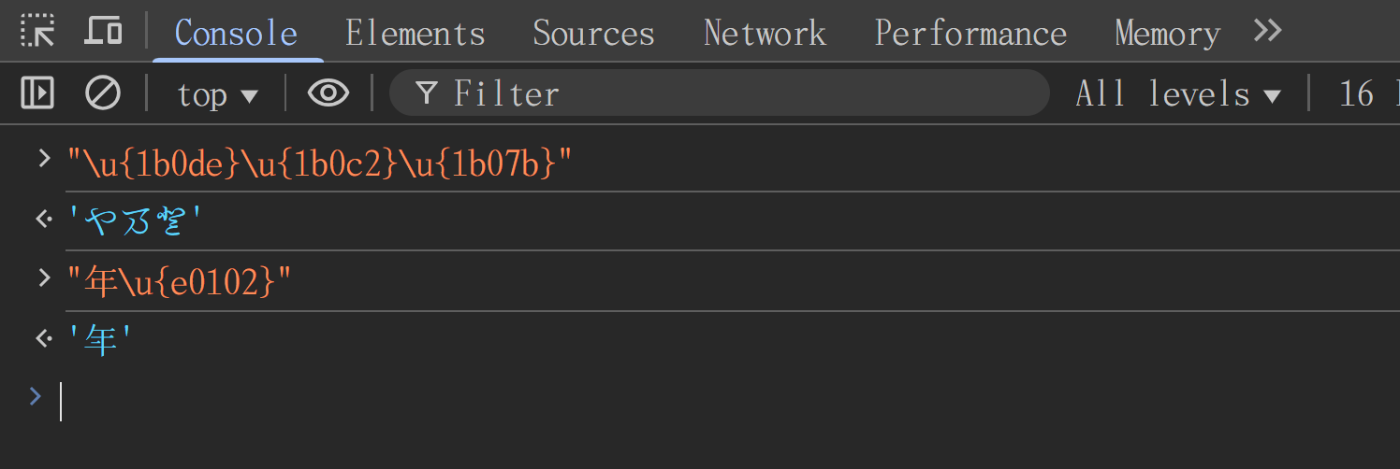Click the funnel filter icon
1400x469 pixels.
tap(427, 94)
